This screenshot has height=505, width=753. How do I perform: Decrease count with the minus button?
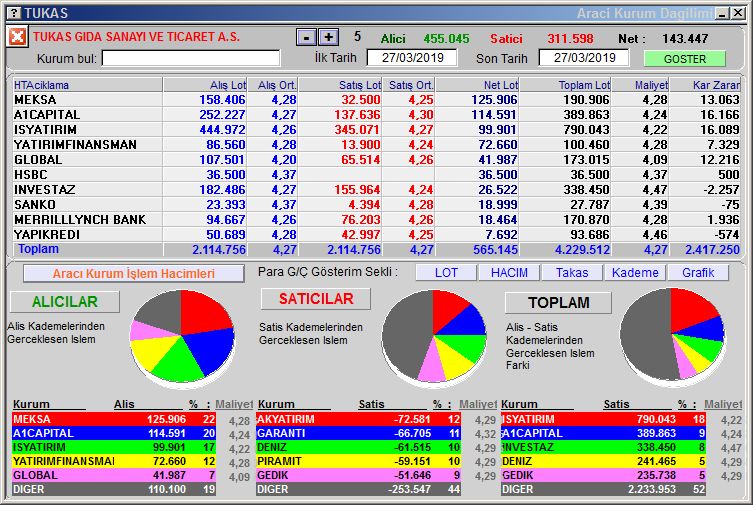[306, 37]
